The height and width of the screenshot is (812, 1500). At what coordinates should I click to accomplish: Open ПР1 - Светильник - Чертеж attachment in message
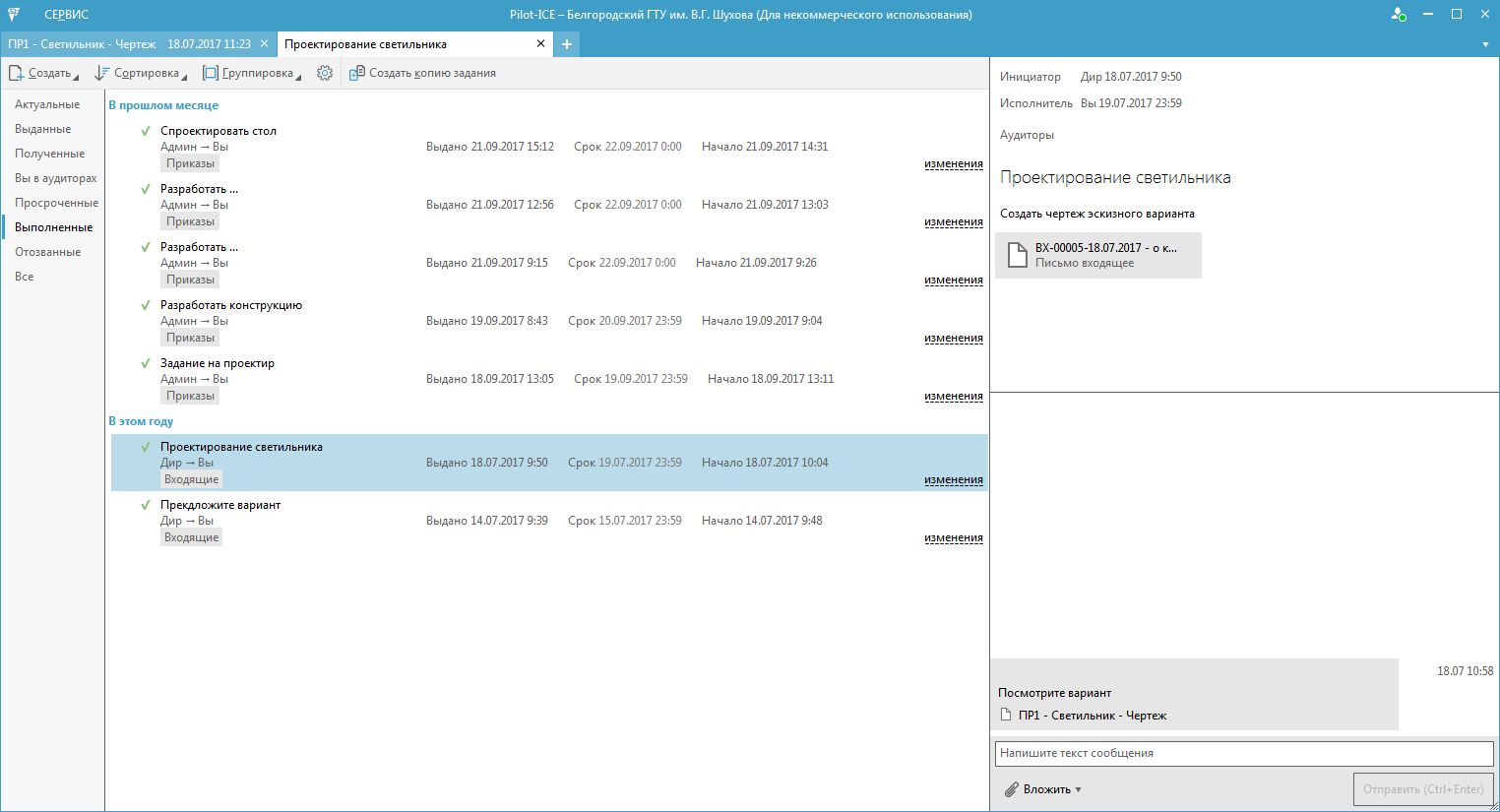(1084, 716)
